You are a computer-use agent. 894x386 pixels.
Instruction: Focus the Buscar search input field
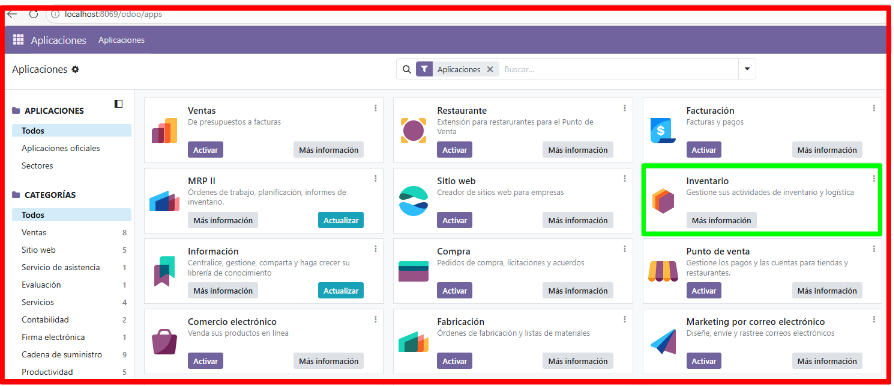click(x=619, y=70)
